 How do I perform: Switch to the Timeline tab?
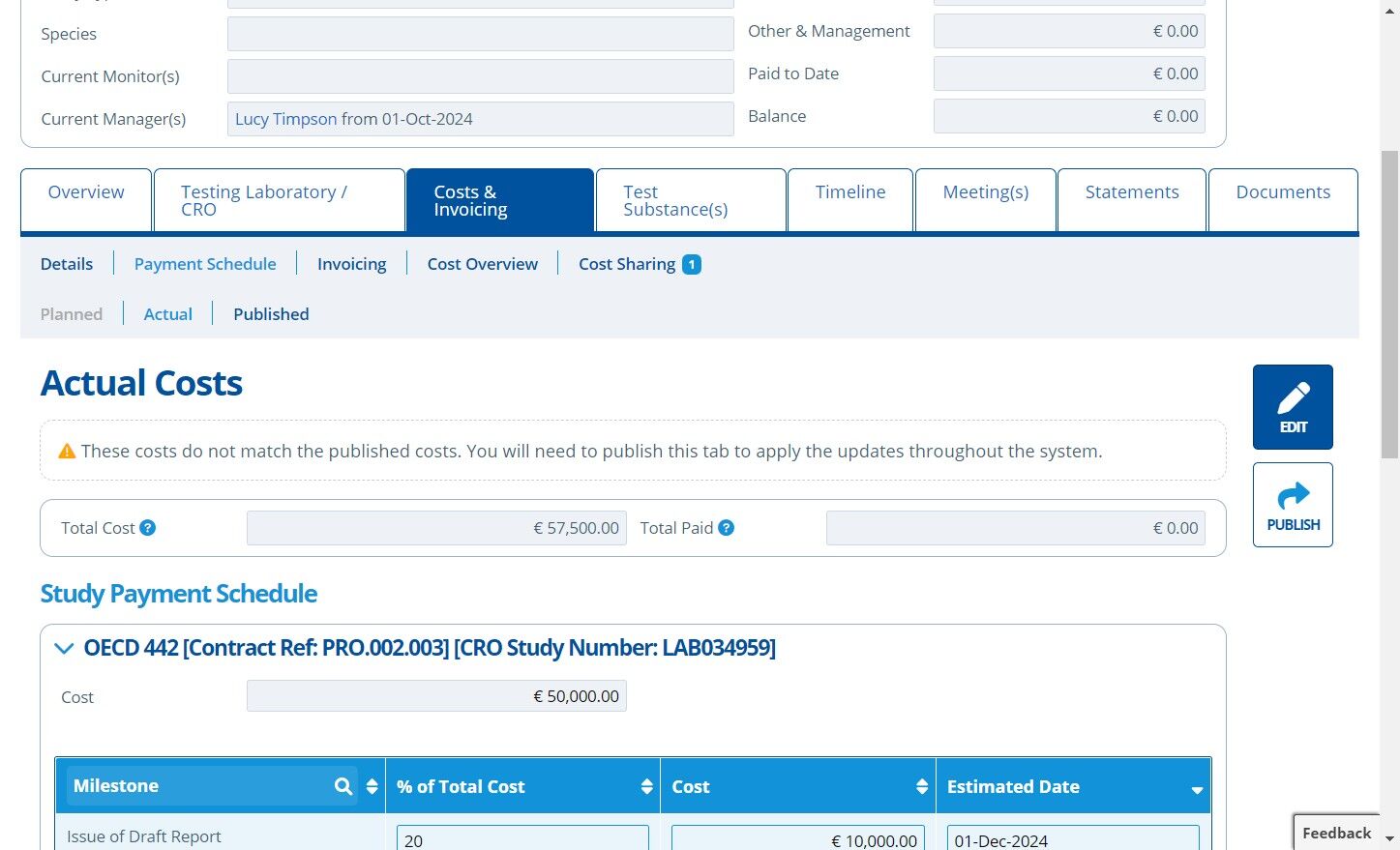850,200
